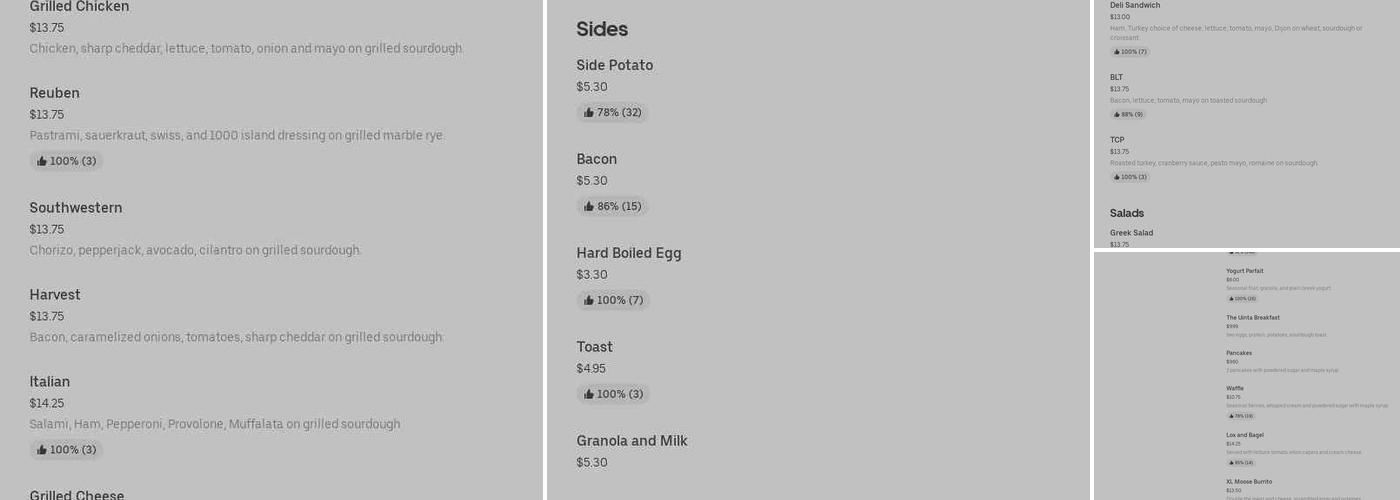Click Side Potato 78% thumbs-up icon
The width and height of the screenshot is (1400, 500).
[x=589, y=113]
